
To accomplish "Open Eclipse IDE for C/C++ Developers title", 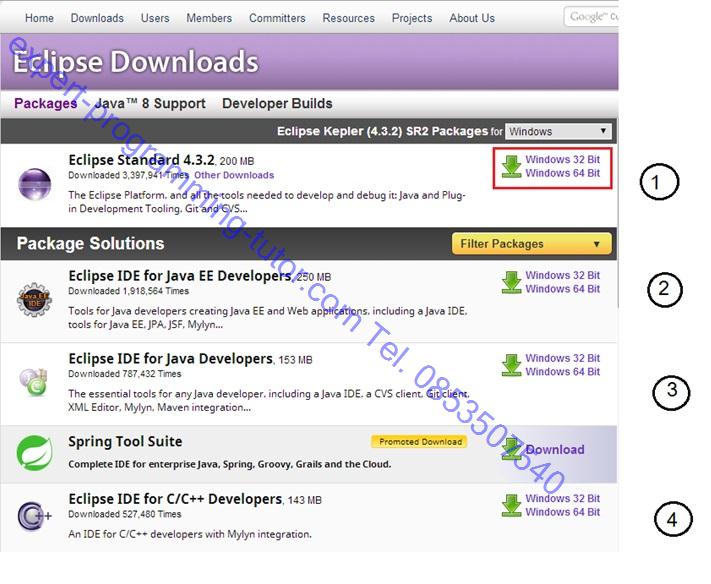I will pos(175,499).
